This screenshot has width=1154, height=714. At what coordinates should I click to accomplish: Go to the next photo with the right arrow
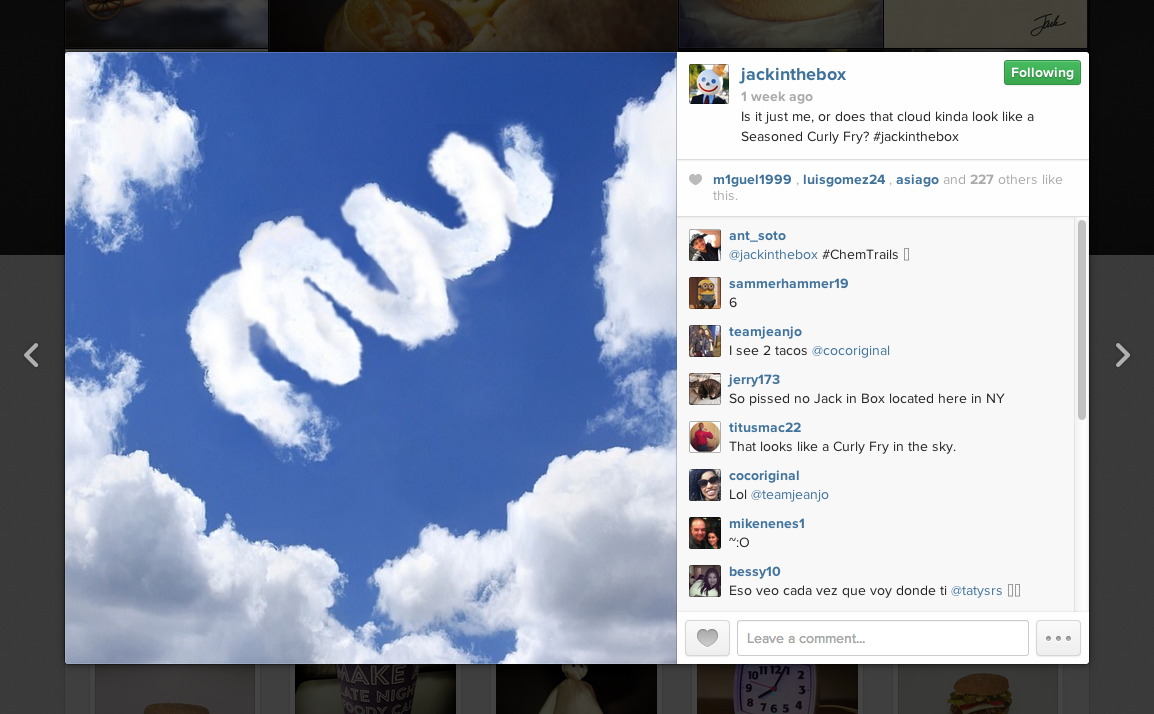point(1122,355)
